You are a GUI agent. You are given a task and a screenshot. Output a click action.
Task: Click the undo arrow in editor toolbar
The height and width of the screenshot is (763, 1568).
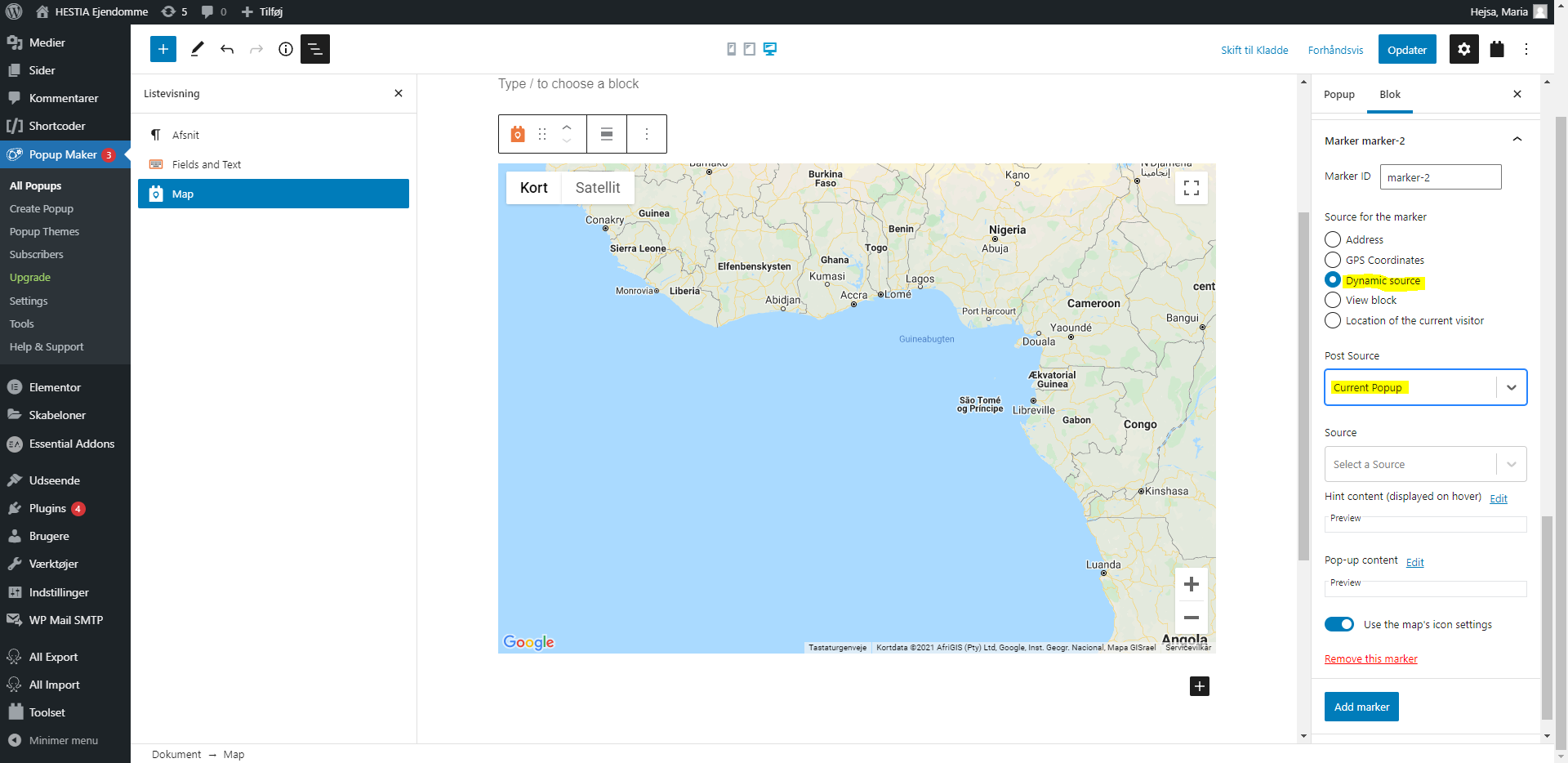[x=227, y=49]
